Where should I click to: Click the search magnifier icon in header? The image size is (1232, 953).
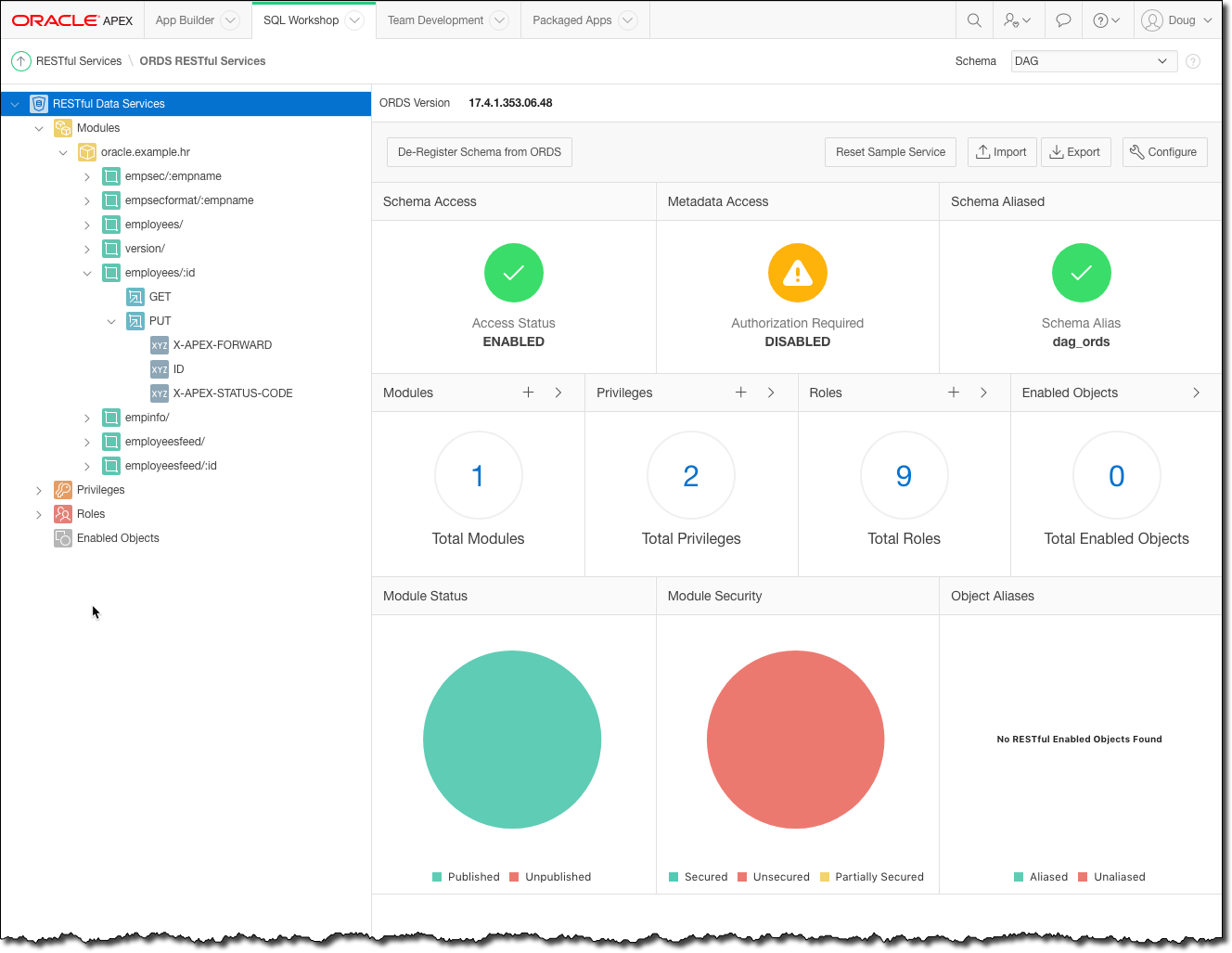pos(974,20)
